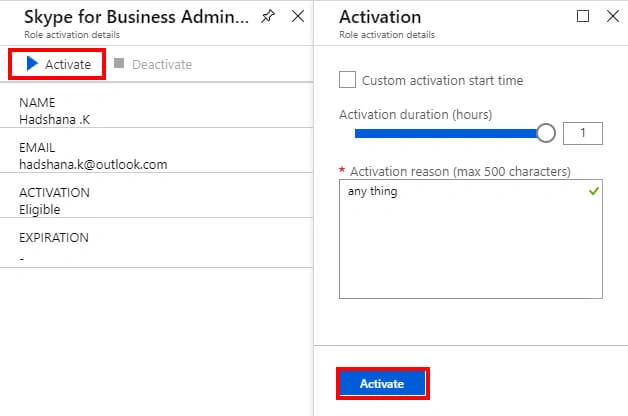Click the activation duration hours number box

pyautogui.click(x=583, y=133)
